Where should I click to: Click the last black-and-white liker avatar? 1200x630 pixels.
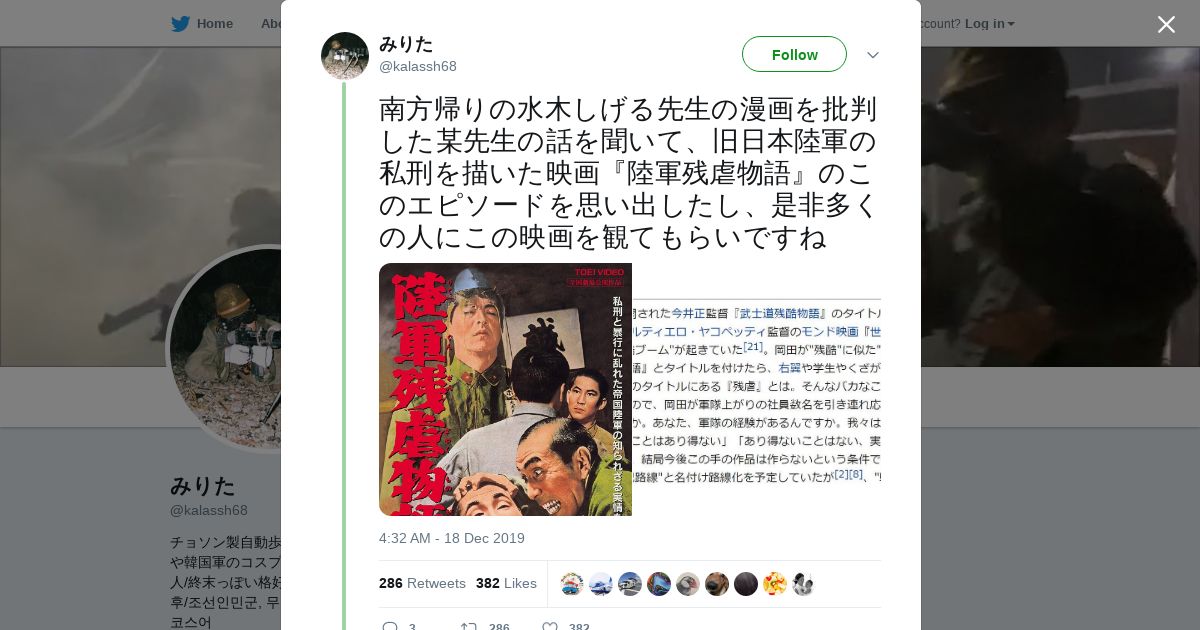[804, 584]
